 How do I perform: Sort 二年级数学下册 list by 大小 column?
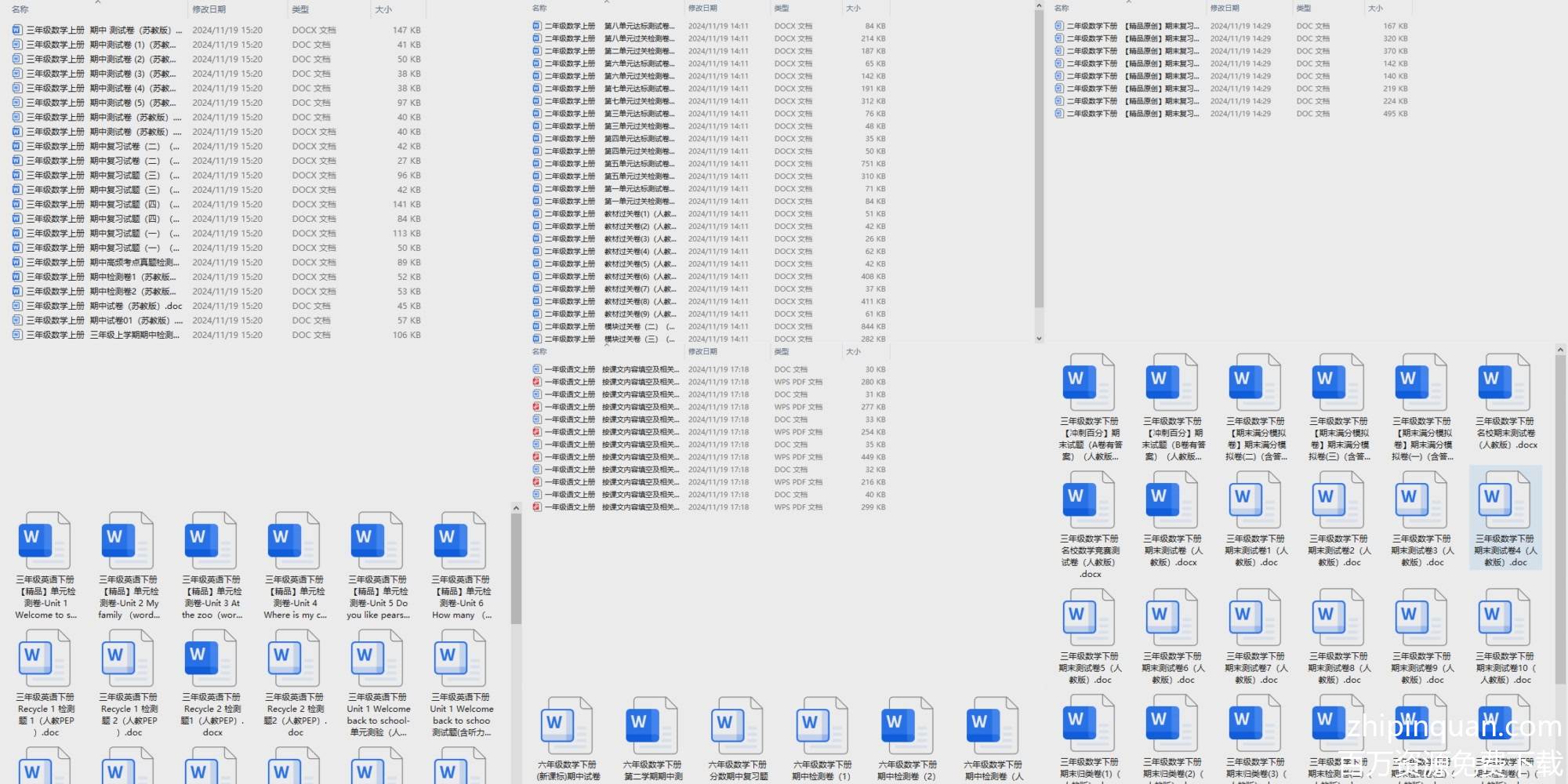1375,8
